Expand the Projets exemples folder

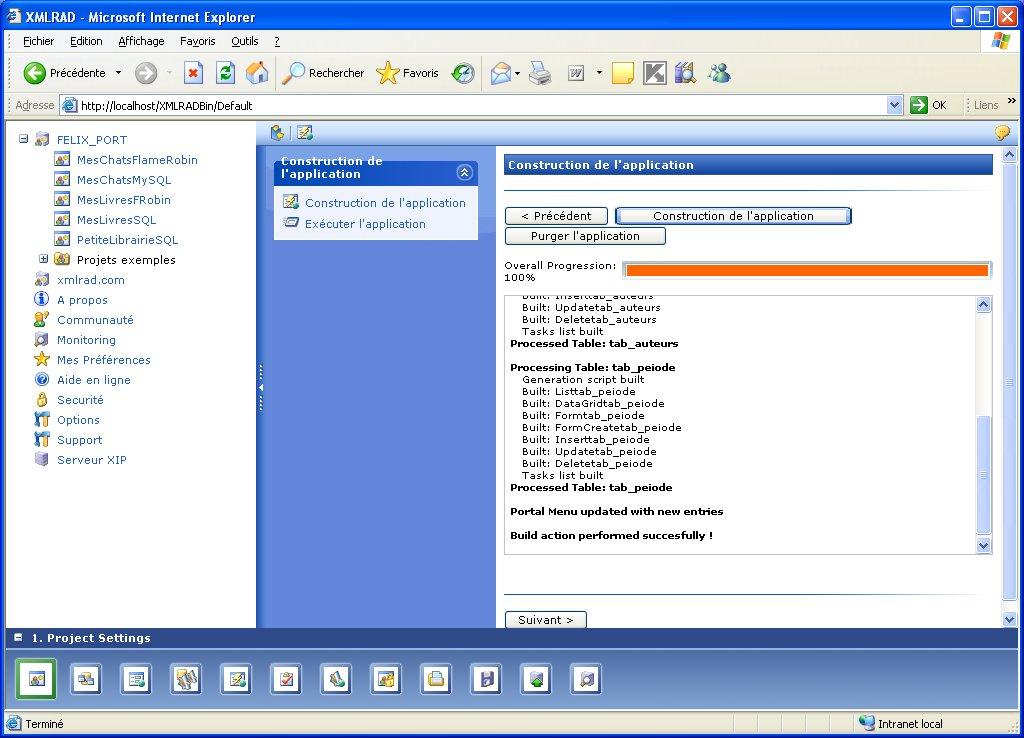point(44,260)
